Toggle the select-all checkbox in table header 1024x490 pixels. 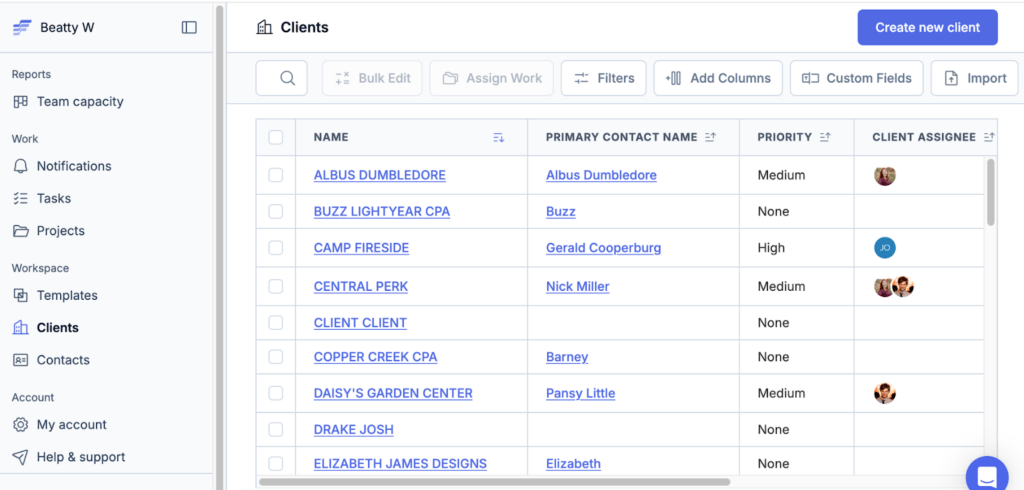point(276,137)
